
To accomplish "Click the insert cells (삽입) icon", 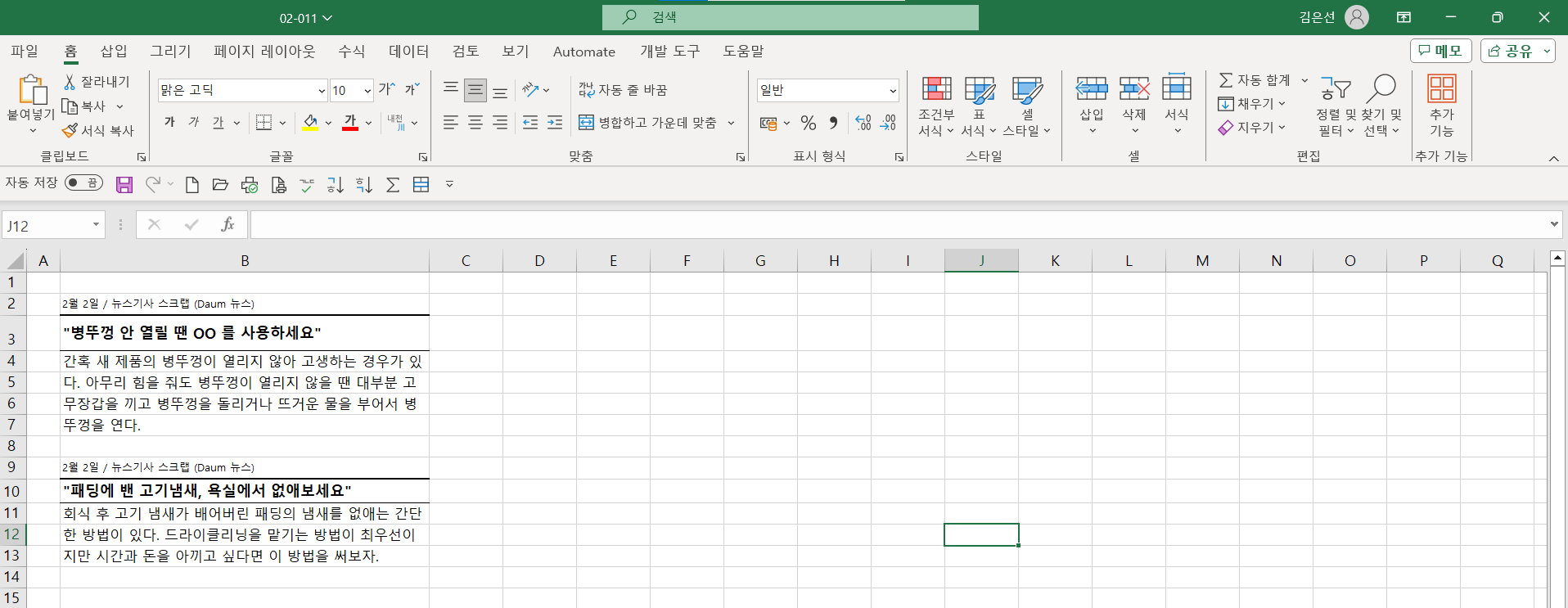I will pyautogui.click(x=1092, y=88).
